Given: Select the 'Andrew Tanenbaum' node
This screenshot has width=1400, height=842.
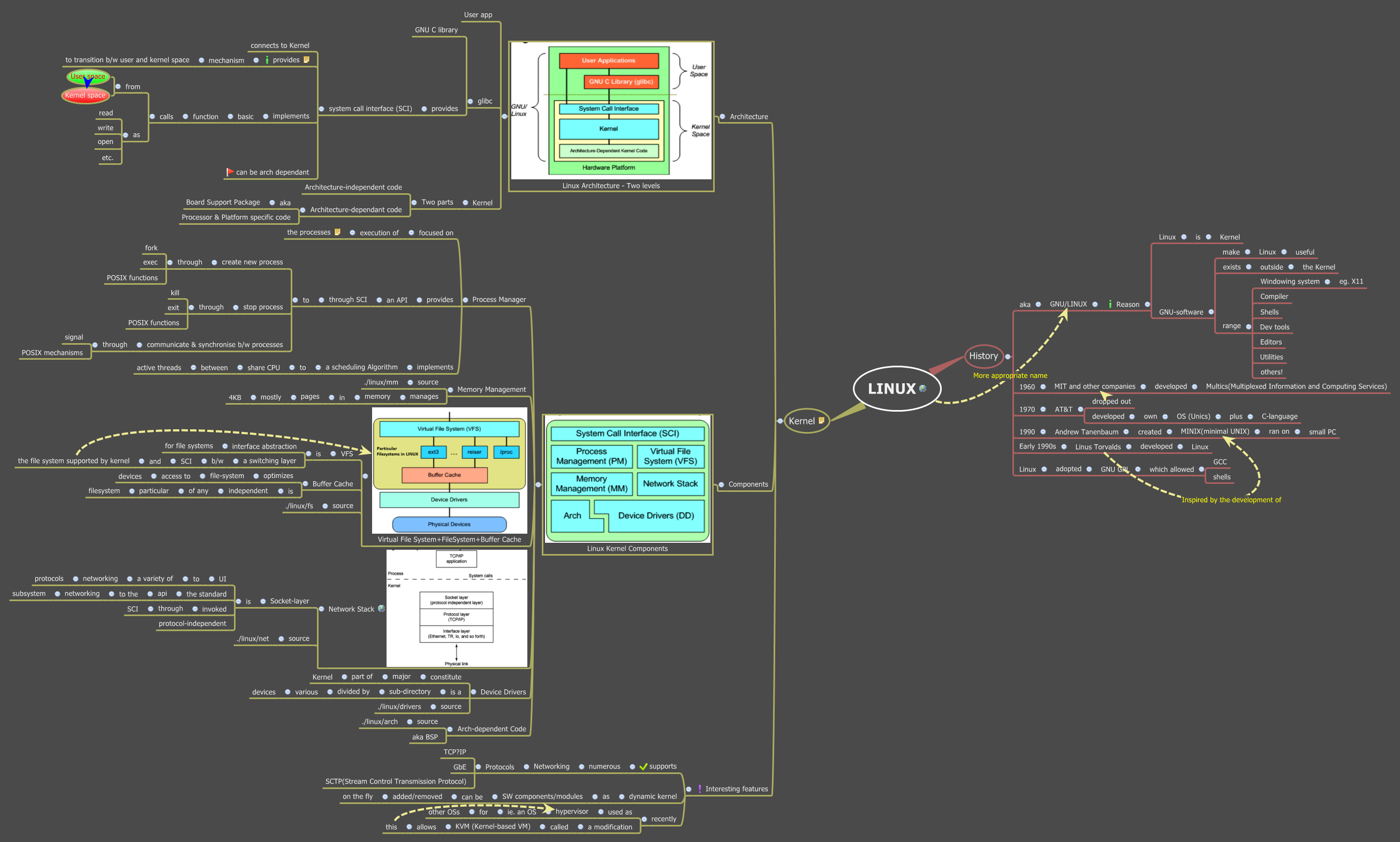Looking at the screenshot, I should point(1086,432).
